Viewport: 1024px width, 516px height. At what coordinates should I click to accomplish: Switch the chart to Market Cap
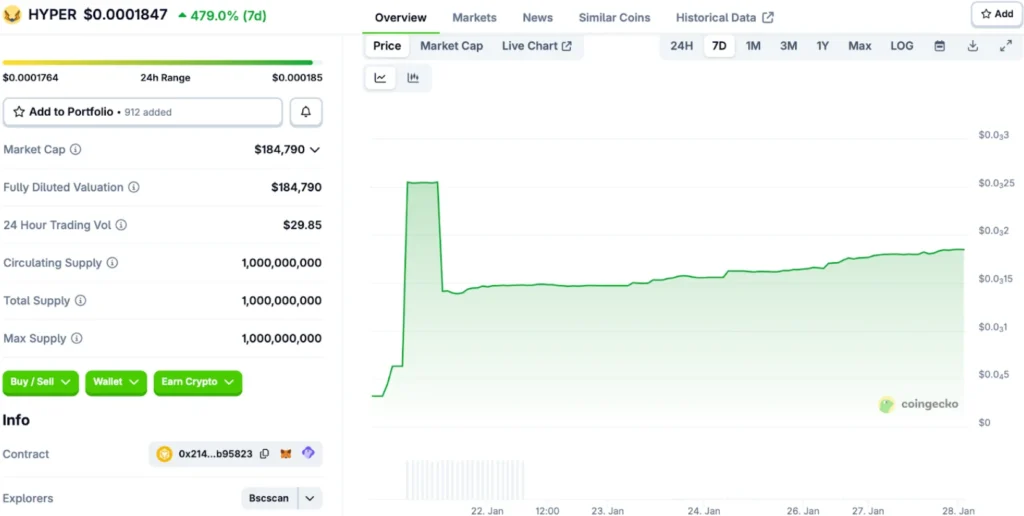[451, 46]
